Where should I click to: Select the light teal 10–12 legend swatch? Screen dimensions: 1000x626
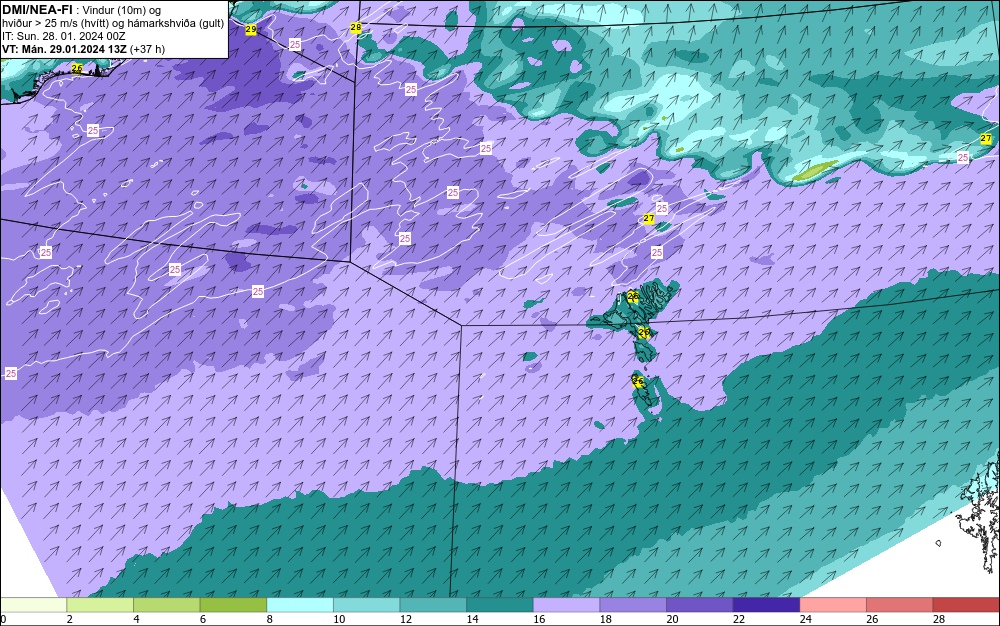point(367,605)
